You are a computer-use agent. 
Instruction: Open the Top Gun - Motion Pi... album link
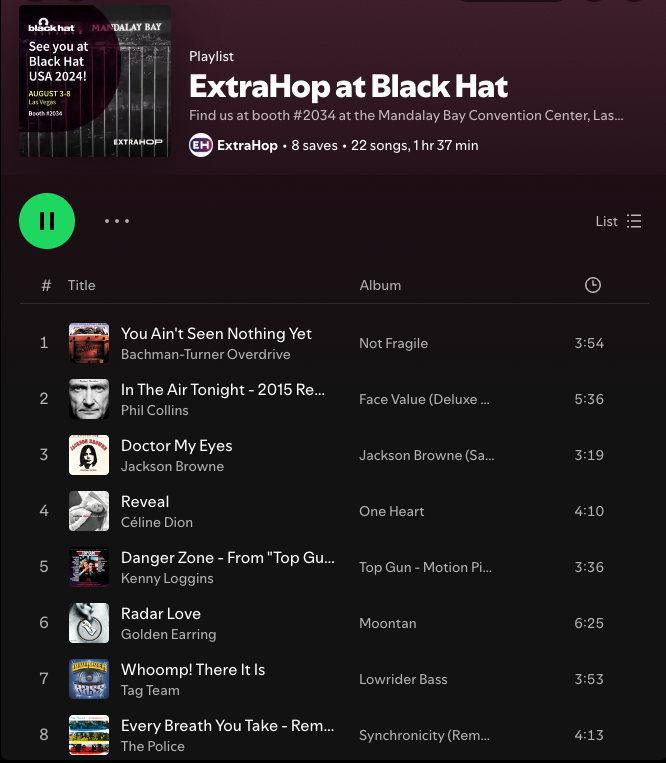click(x=425, y=567)
